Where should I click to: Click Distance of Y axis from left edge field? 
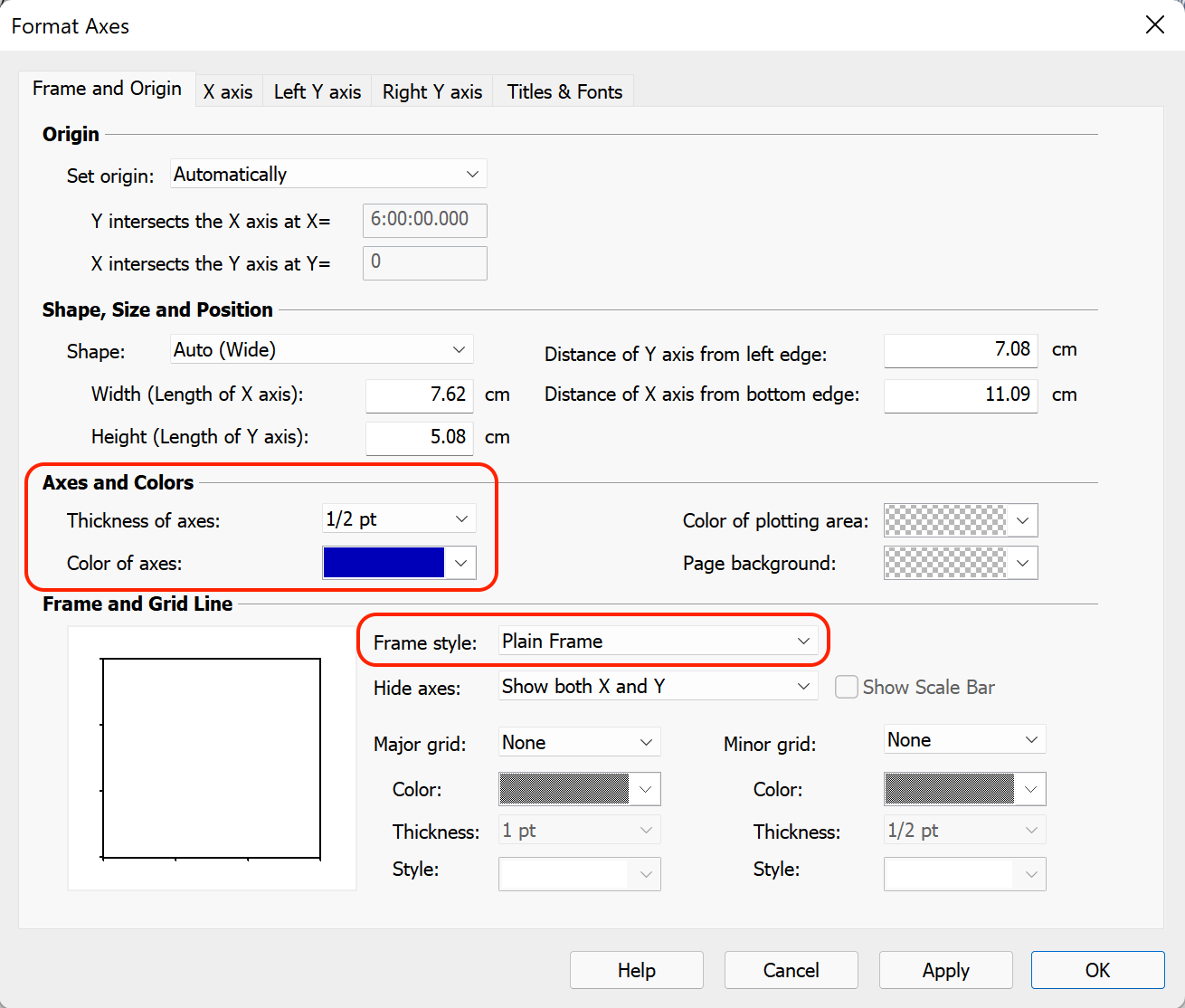[961, 350]
